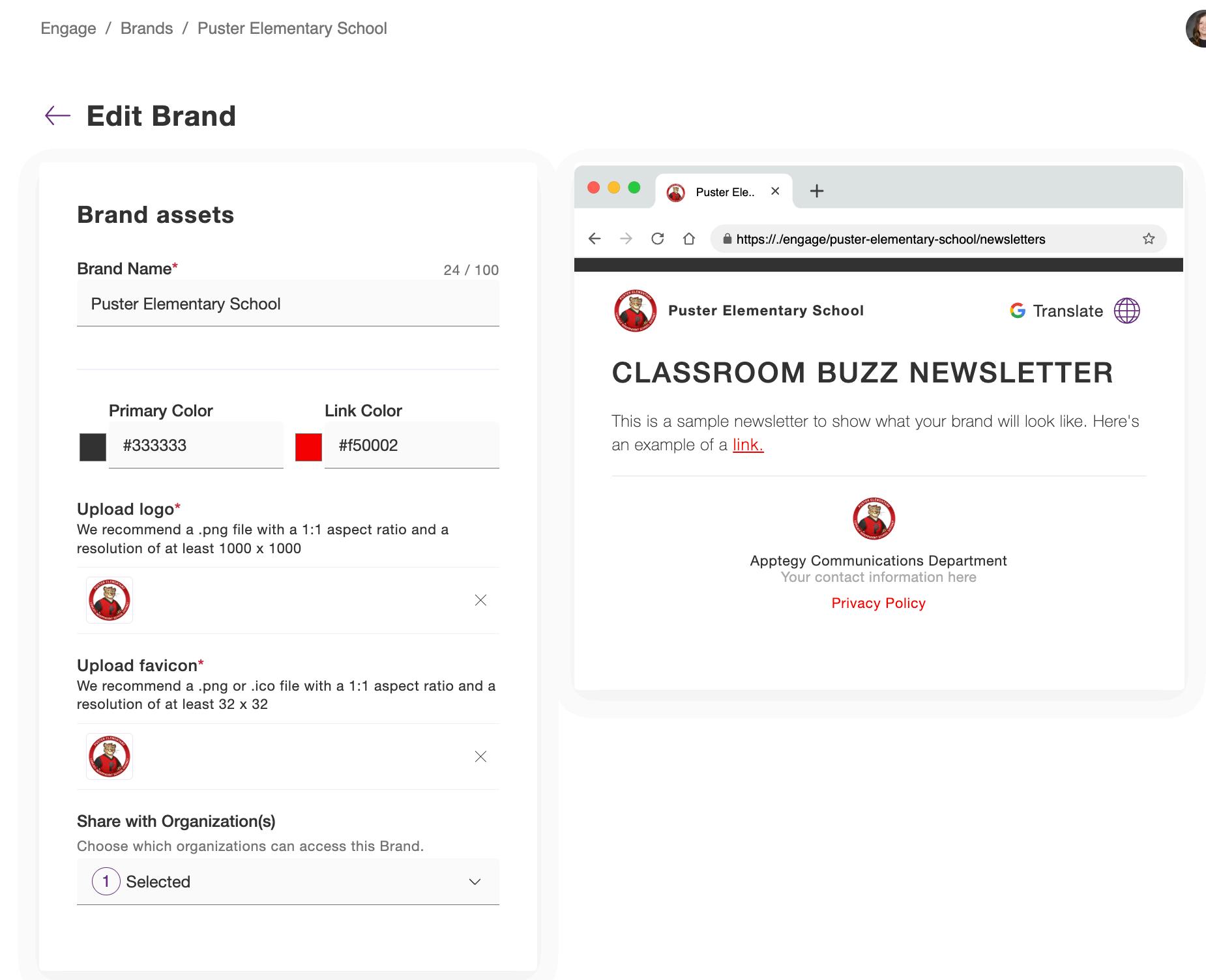Open the user profile avatar
This screenshot has width=1206, height=980.
pos(1196,29)
